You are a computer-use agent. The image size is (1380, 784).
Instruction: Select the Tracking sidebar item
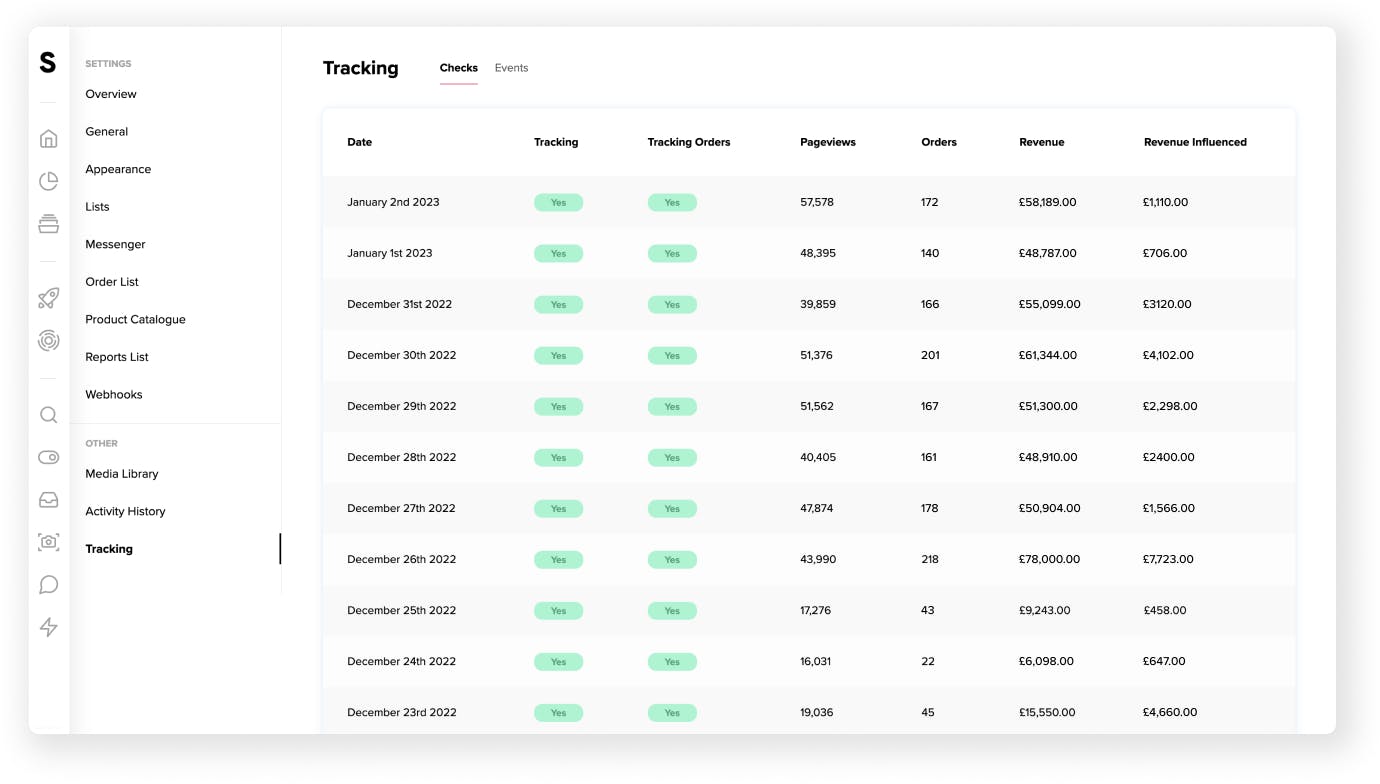109,549
